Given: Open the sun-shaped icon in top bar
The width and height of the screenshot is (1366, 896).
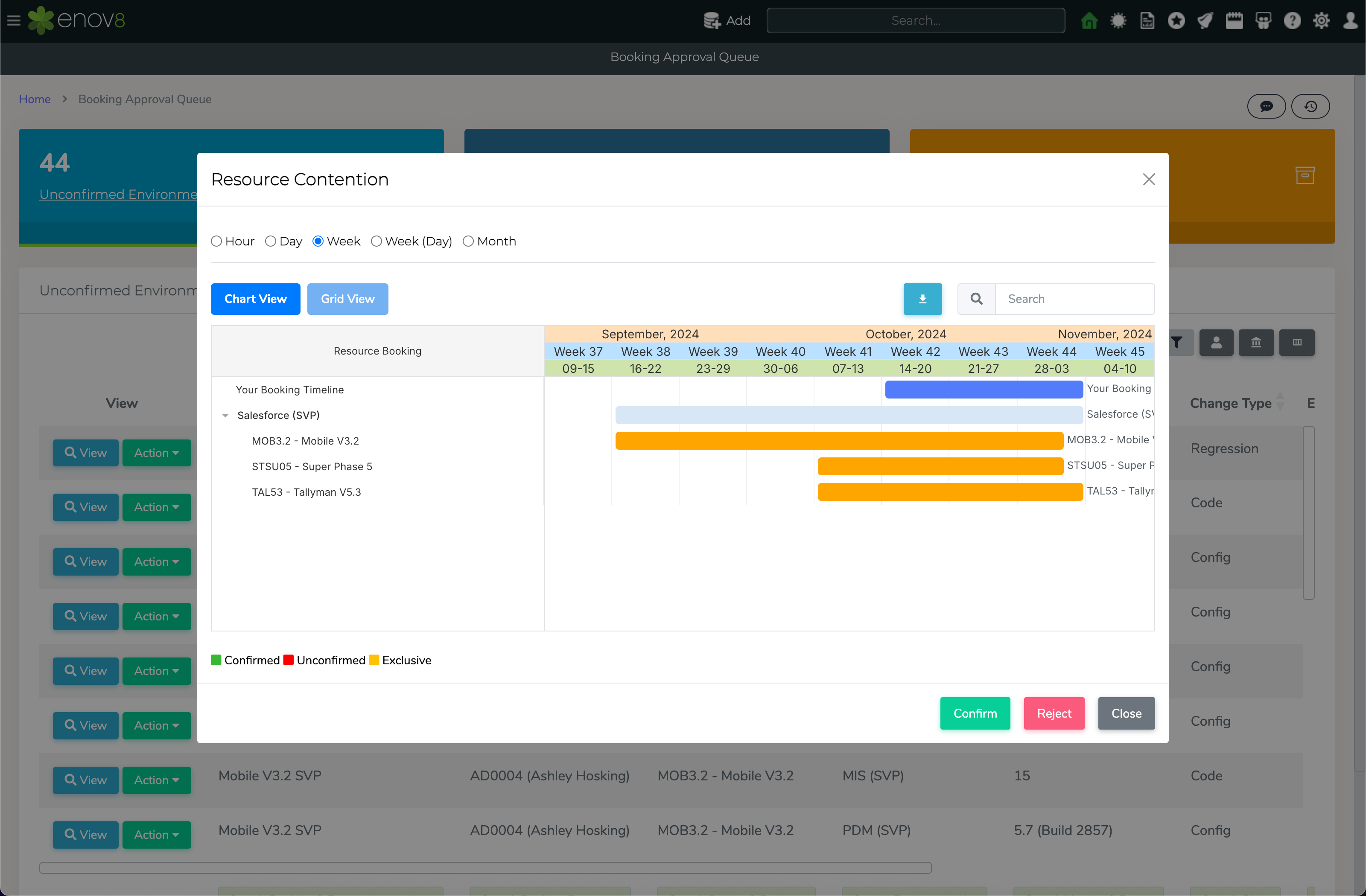Looking at the screenshot, I should tap(1118, 20).
